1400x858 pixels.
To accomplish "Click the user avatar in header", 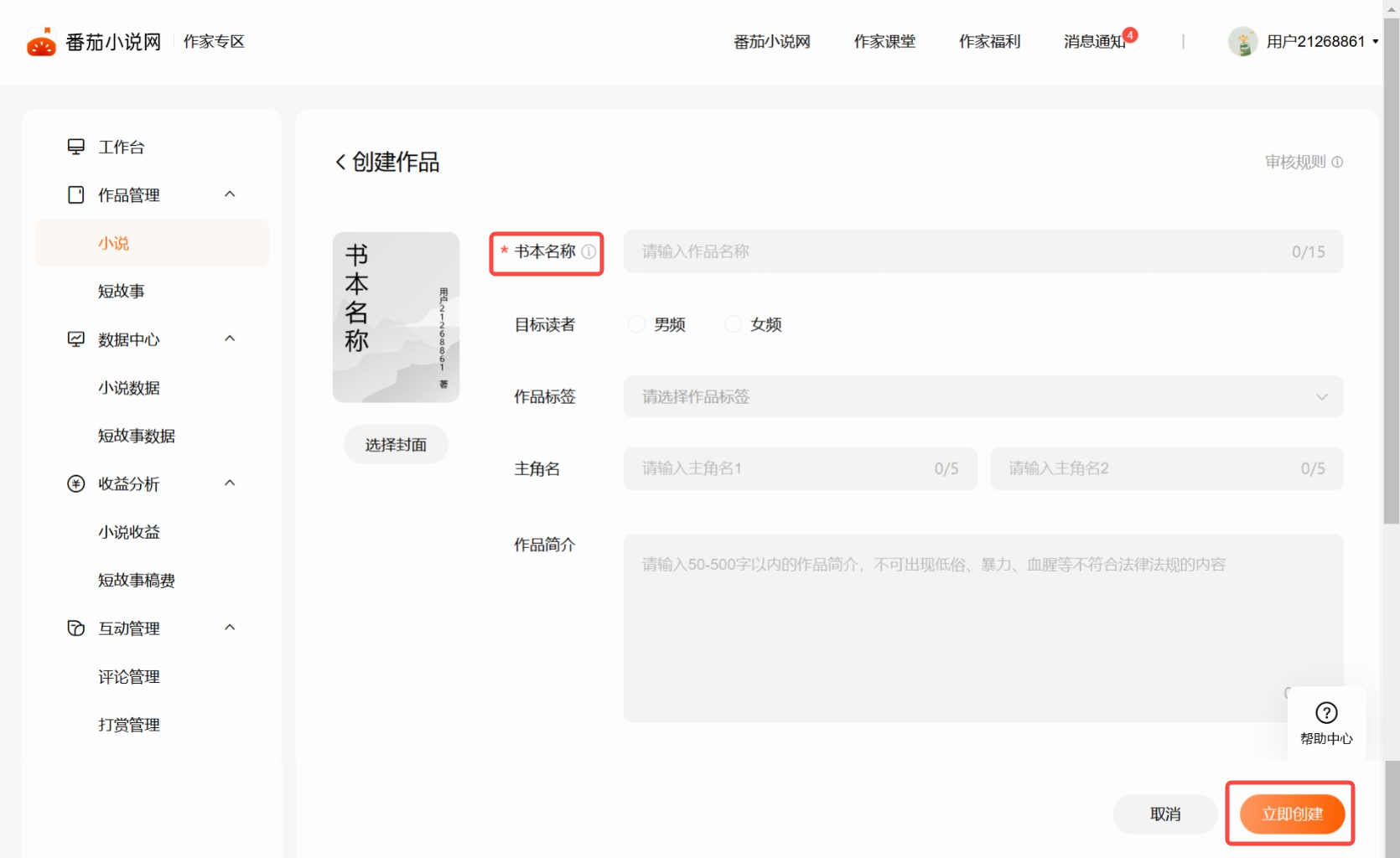I will coord(1242,42).
